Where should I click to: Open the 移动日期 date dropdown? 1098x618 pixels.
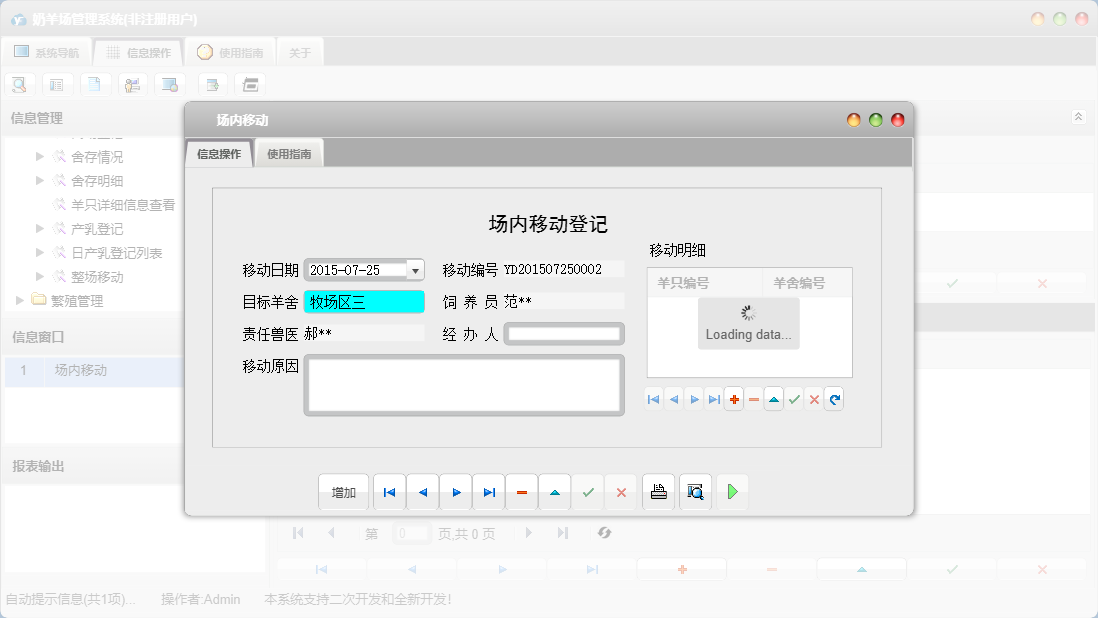pyautogui.click(x=414, y=269)
